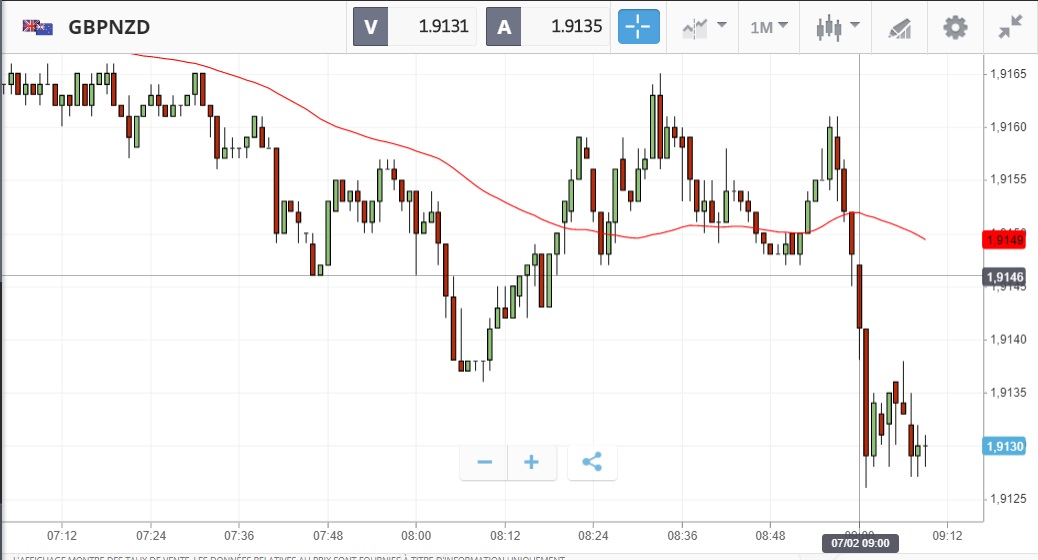Screen dimensions: 1038x560
Task: Click the GBPNZD instrument name
Action: (109, 27)
